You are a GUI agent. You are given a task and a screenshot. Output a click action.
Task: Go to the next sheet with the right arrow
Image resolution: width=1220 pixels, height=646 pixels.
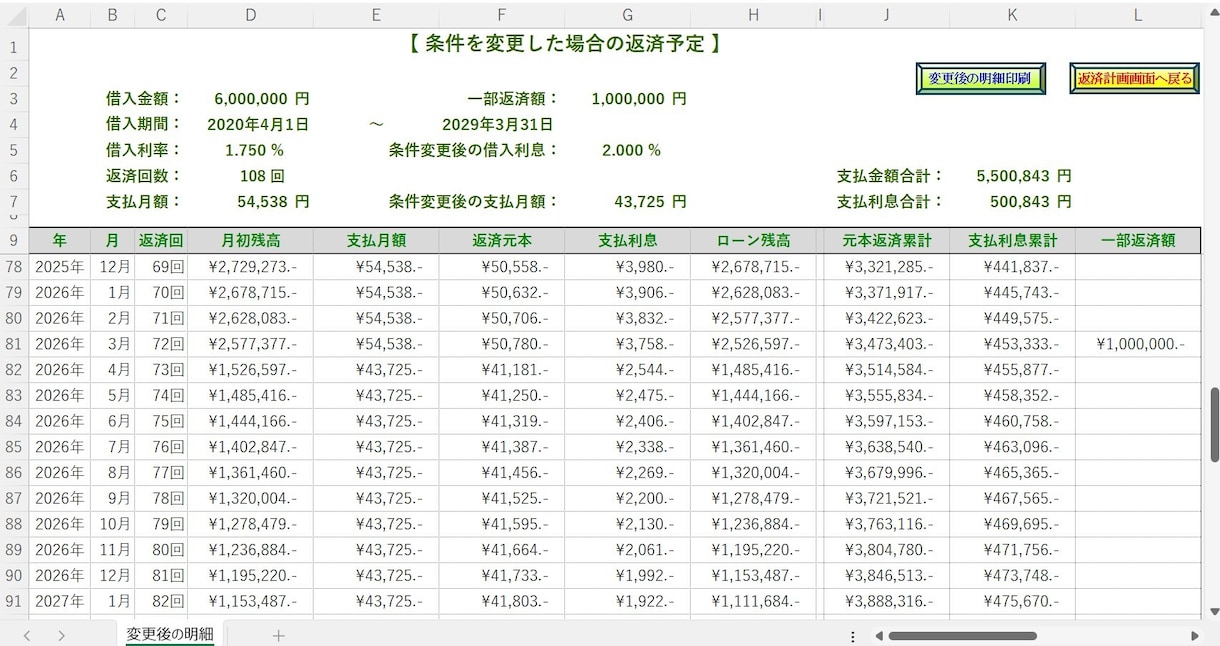coord(62,635)
